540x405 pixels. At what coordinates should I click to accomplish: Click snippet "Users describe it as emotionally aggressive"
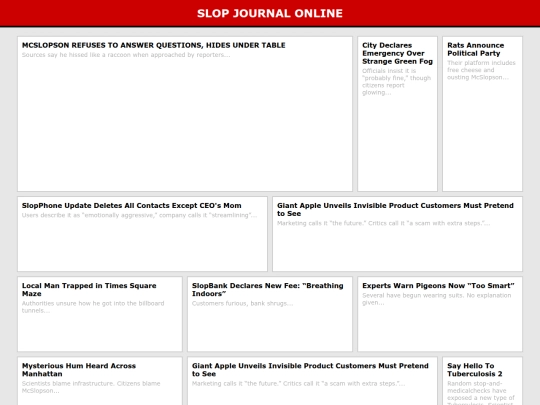coord(139,215)
